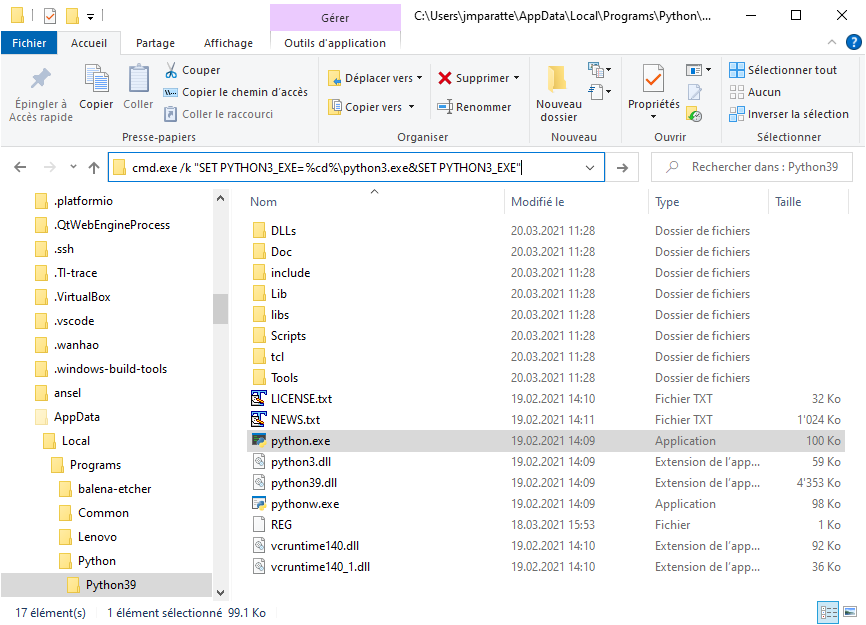Viewport: 866px width, 625px height.
Task: Switch to large icons view in status bar
Action: tap(850, 612)
